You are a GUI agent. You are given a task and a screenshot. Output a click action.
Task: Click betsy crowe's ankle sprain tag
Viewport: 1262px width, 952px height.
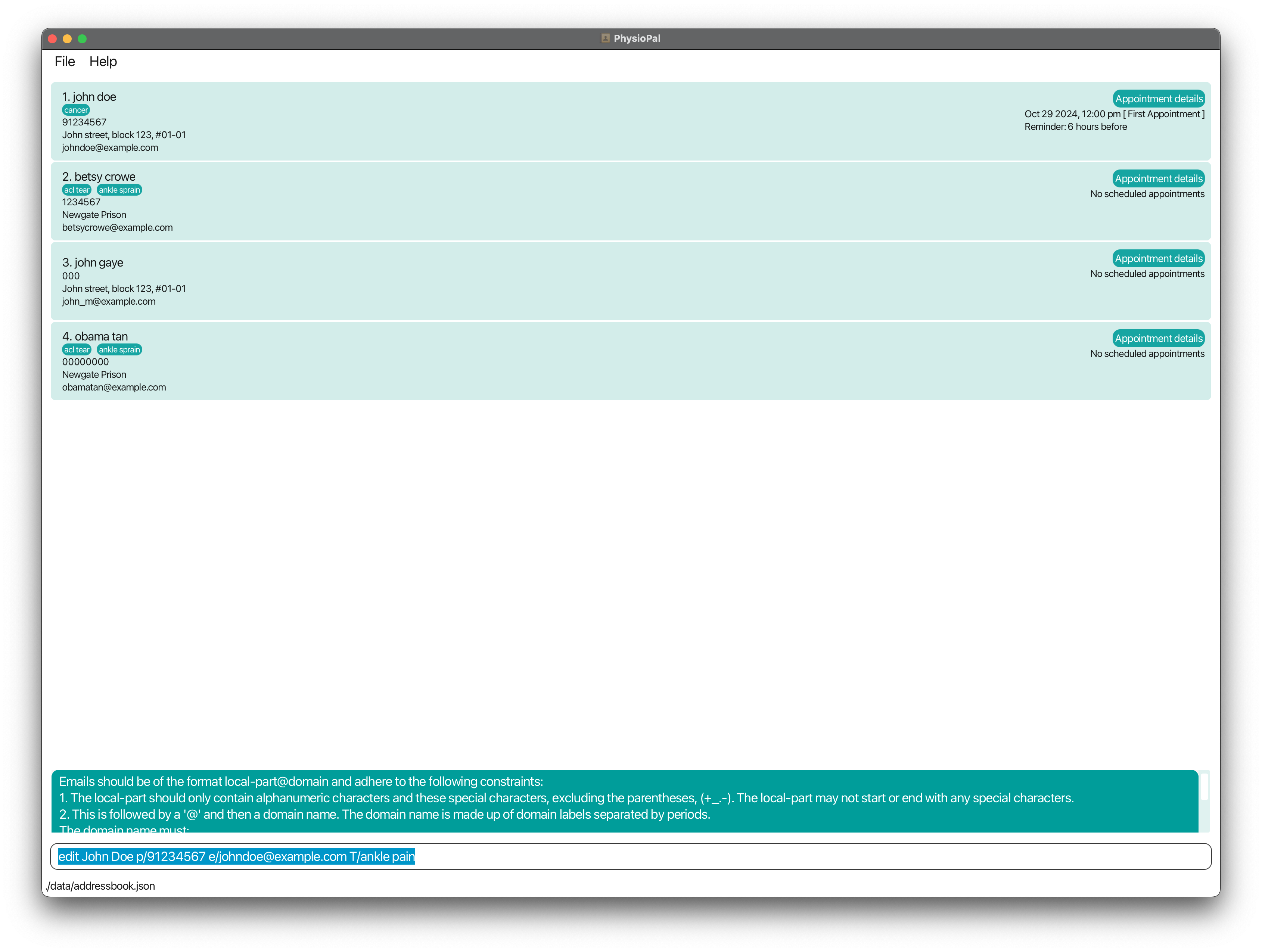point(119,190)
